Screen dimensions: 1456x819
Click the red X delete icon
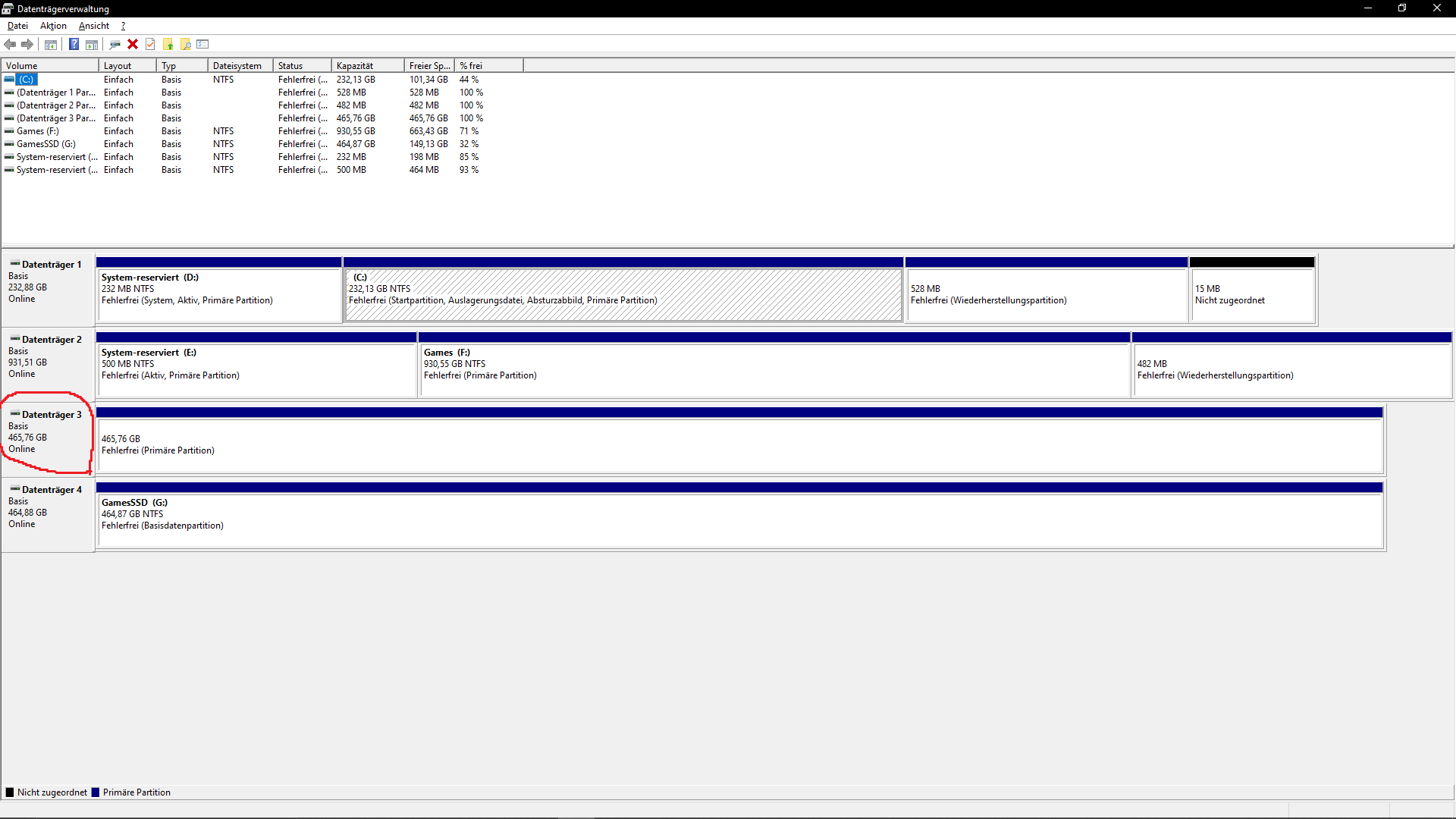[133, 44]
